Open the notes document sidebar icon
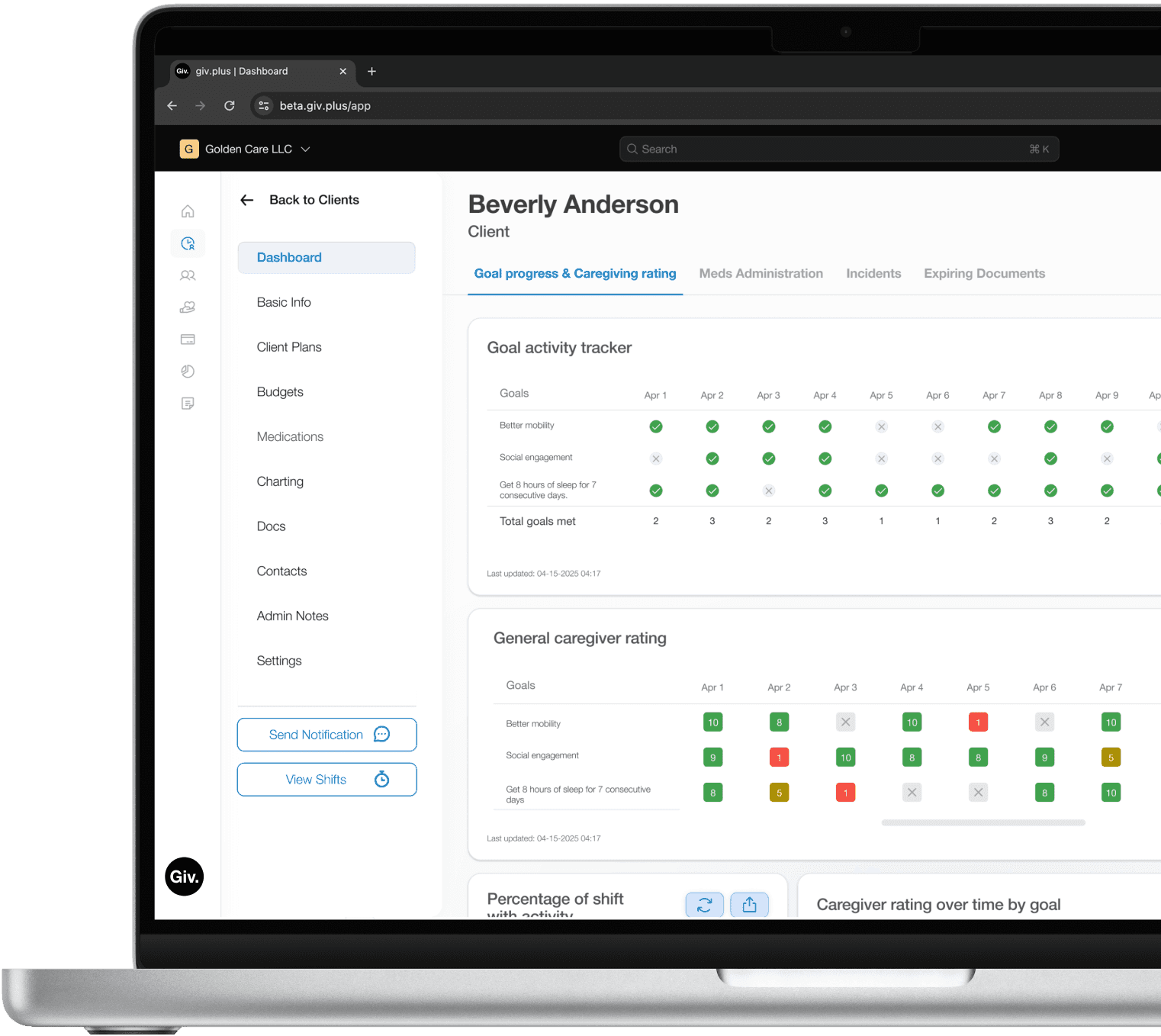 (x=188, y=404)
